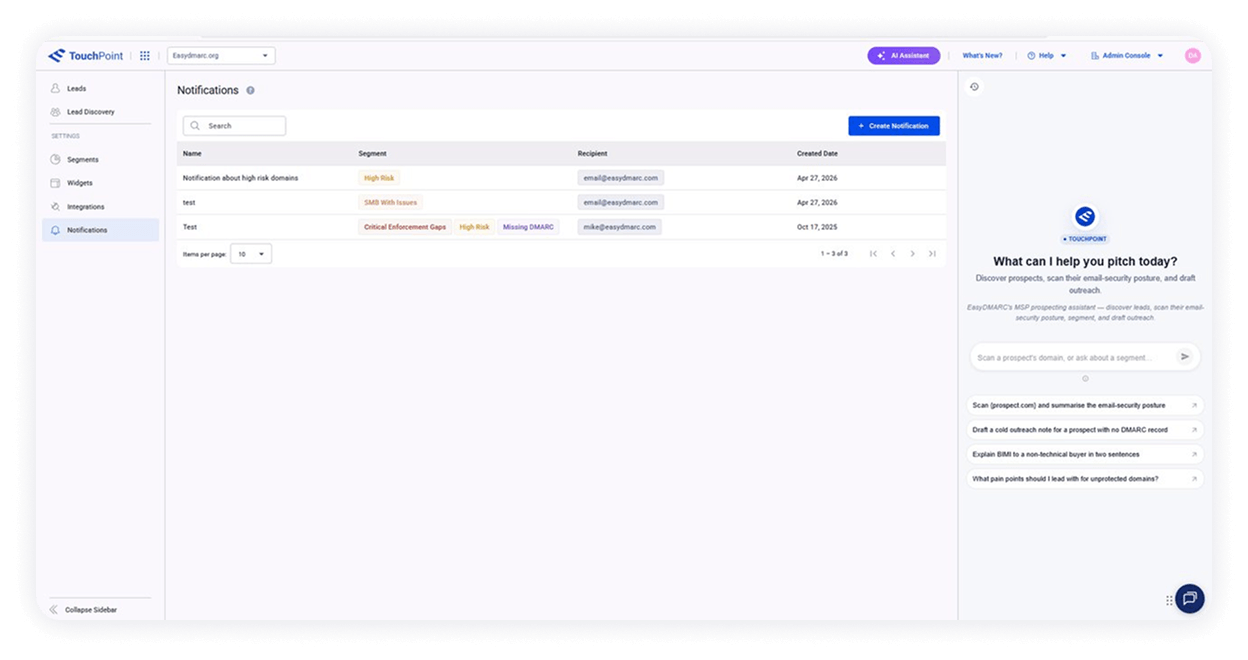Click the TouchPoint logo

(85, 56)
